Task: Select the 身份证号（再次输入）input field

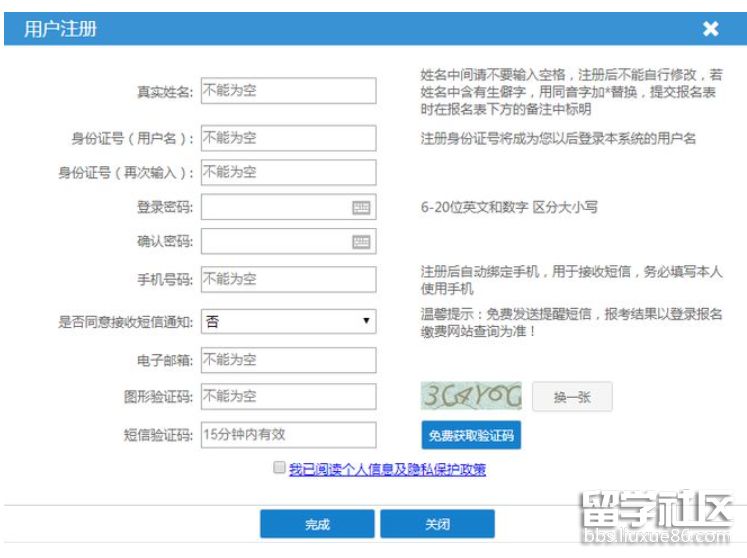Action: click(x=288, y=172)
